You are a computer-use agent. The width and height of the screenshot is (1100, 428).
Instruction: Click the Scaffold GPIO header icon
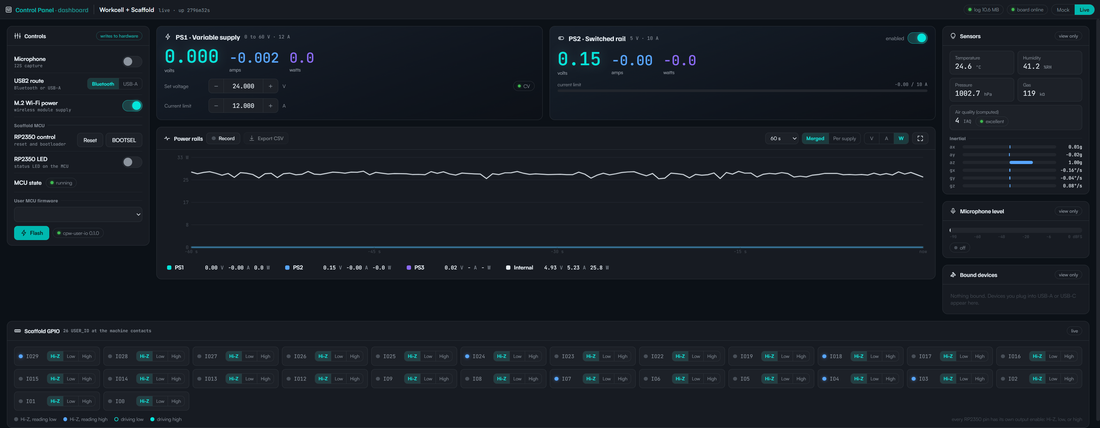[x=18, y=330]
